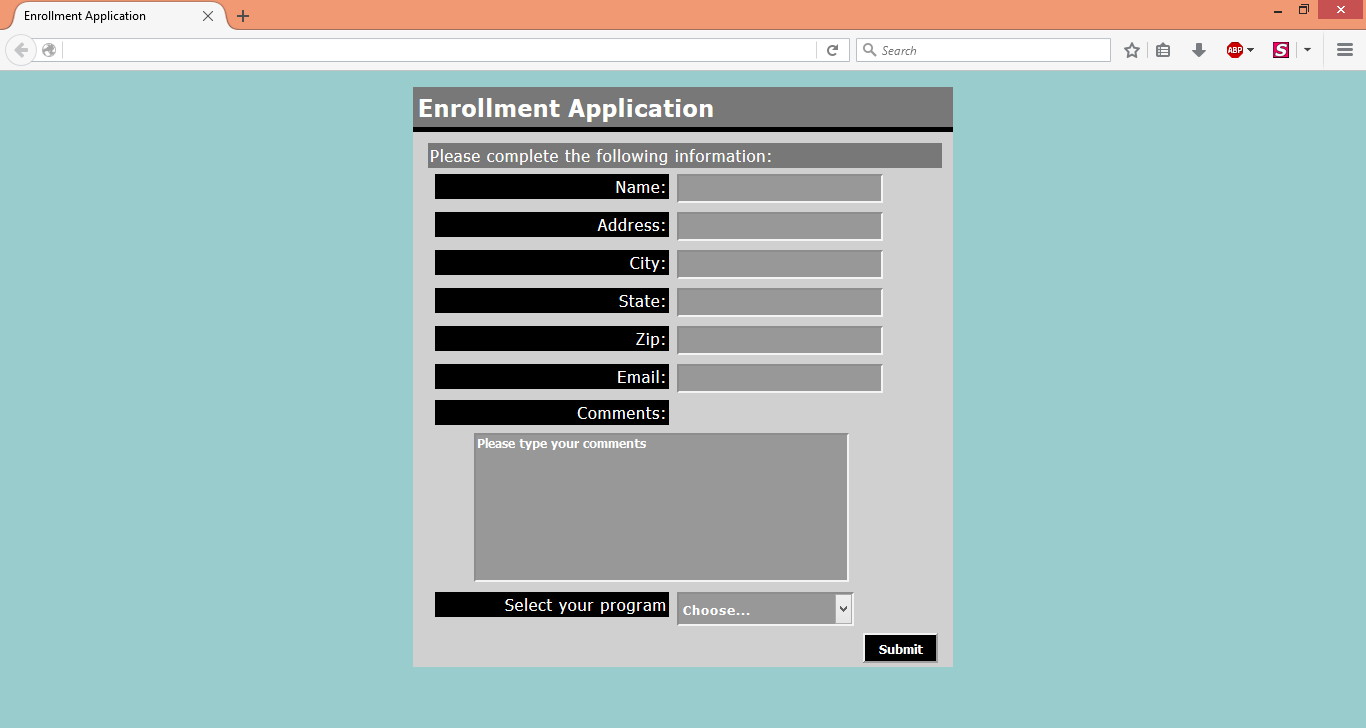
Task: Click the back navigation arrow
Action: pos(21,50)
